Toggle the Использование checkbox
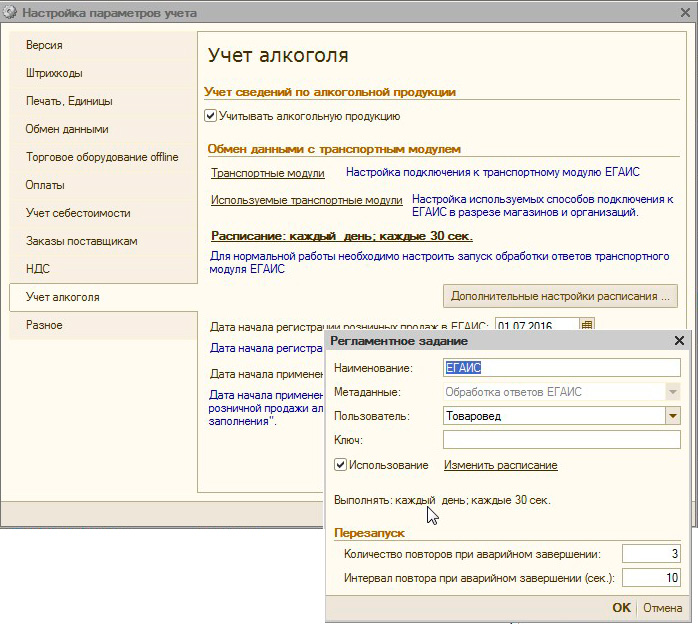Screen dimensions: 698x624 pos(341,465)
